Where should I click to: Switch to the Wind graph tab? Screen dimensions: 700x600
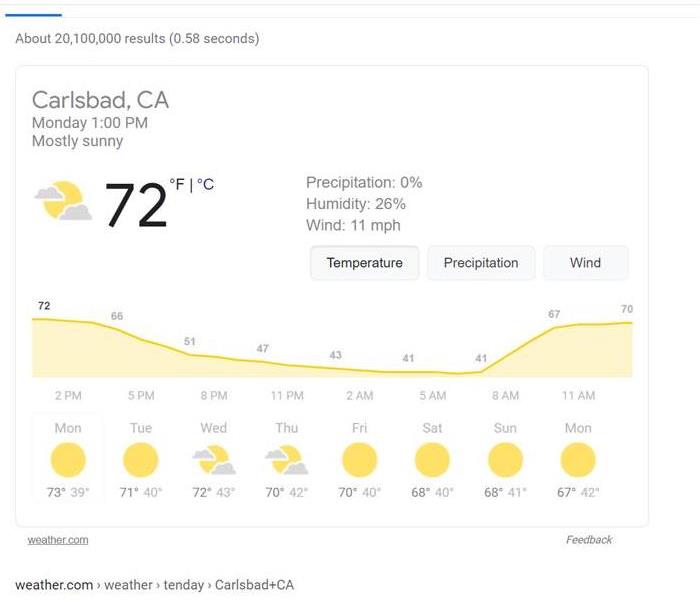tap(585, 263)
